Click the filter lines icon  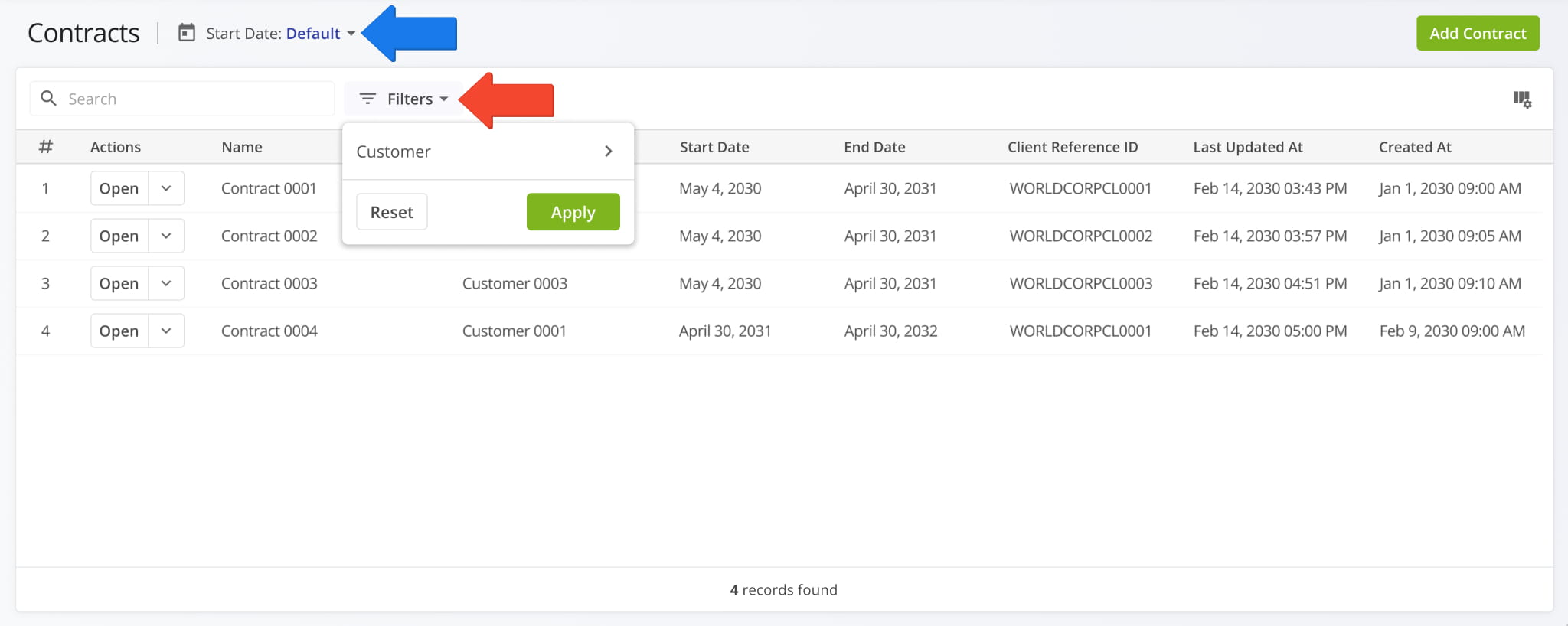tap(367, 99)
